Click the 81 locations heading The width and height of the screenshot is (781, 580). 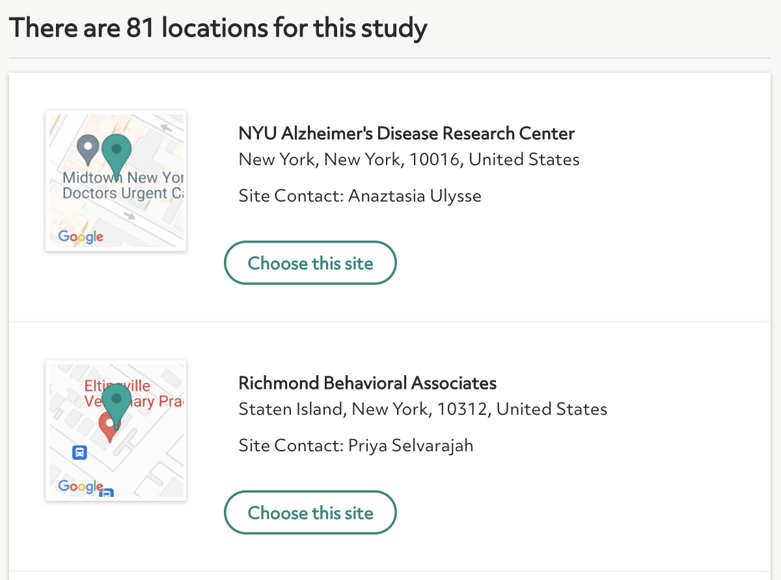point(218,27)
